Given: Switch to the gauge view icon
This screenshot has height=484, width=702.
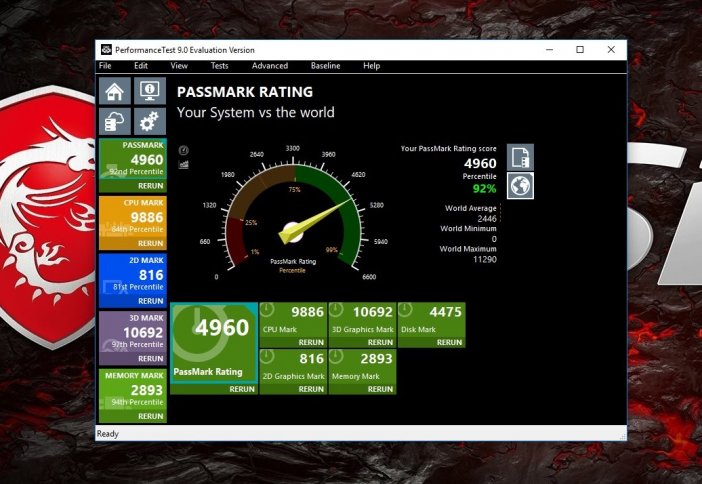Looking at the screenshot, I should [x=184, y=150].
